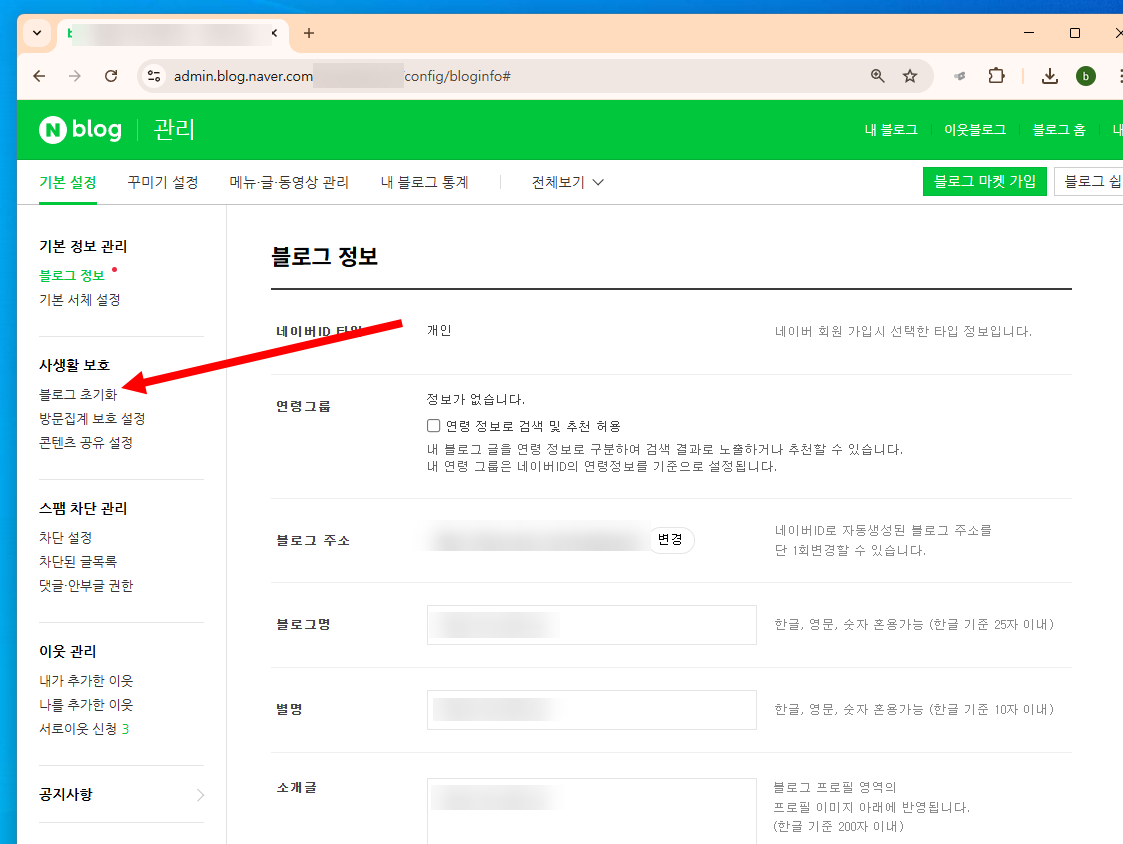Open 블로그 초기화 in sidebar
This screenshot has width=1123, height=844.
click(78, 394)
